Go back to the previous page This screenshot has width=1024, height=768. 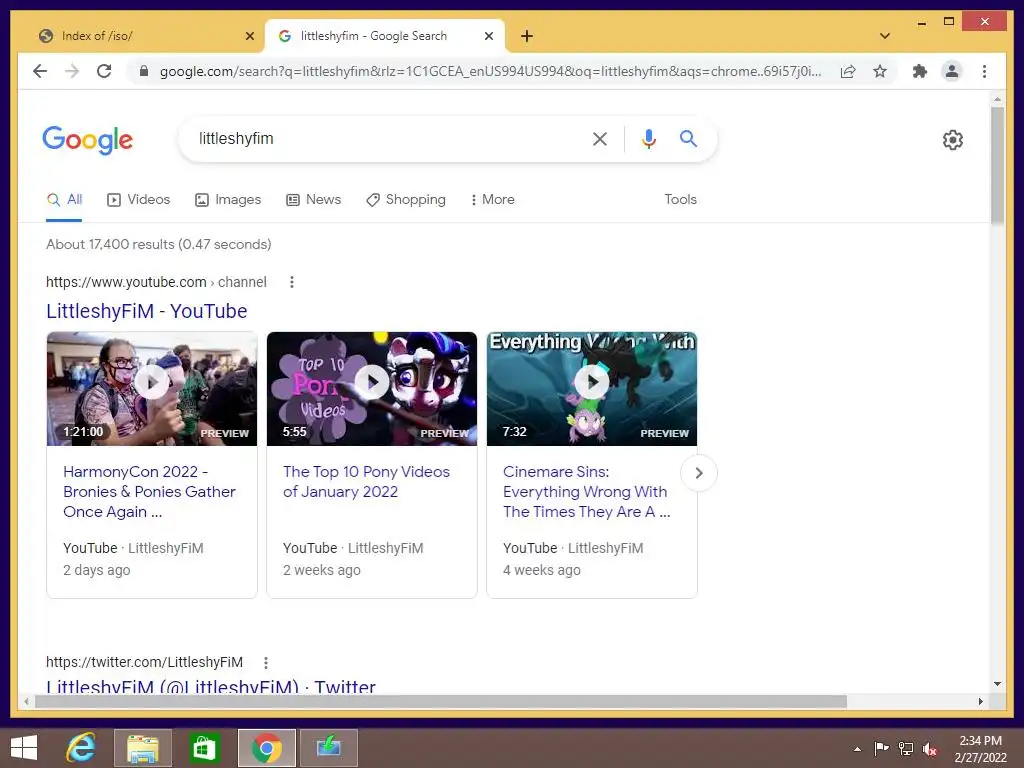(x=40, y=71)
